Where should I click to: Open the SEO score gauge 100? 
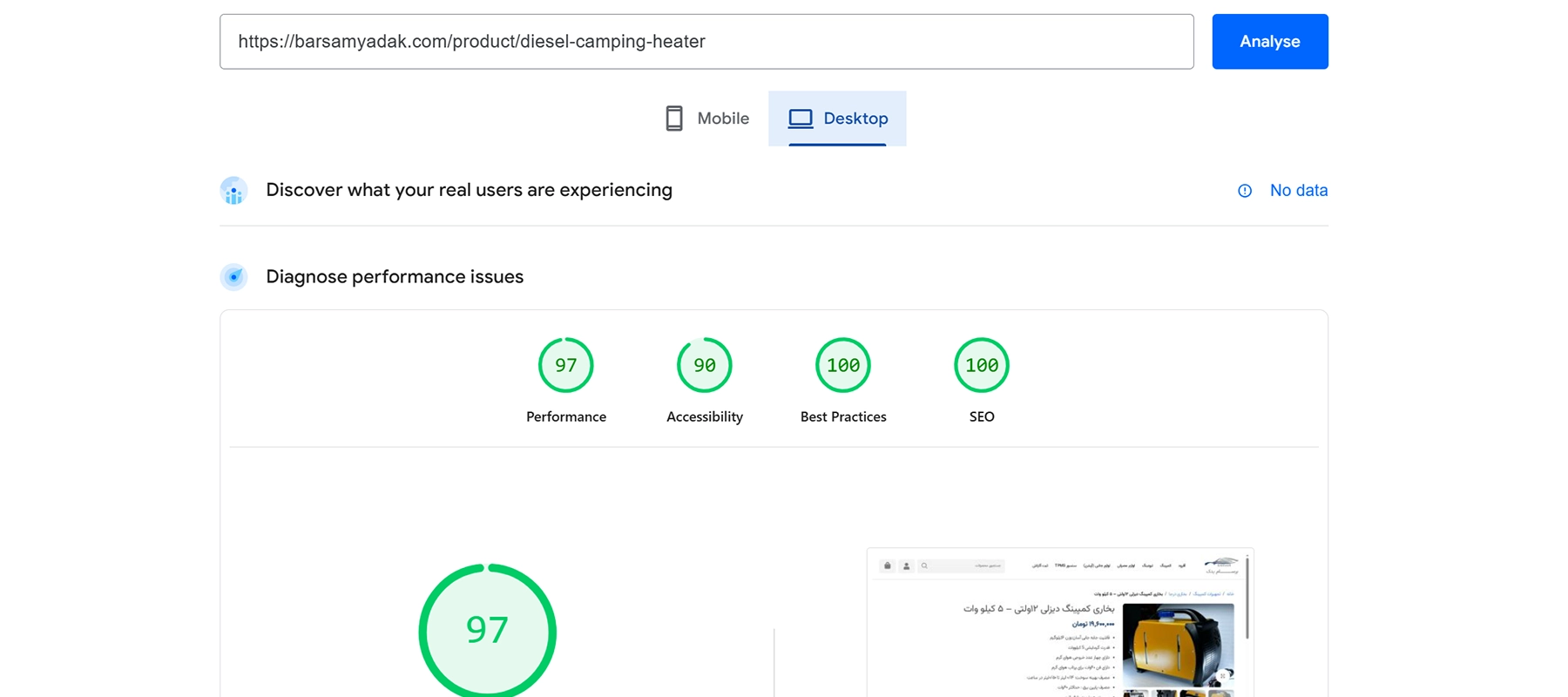pos(982,365)
